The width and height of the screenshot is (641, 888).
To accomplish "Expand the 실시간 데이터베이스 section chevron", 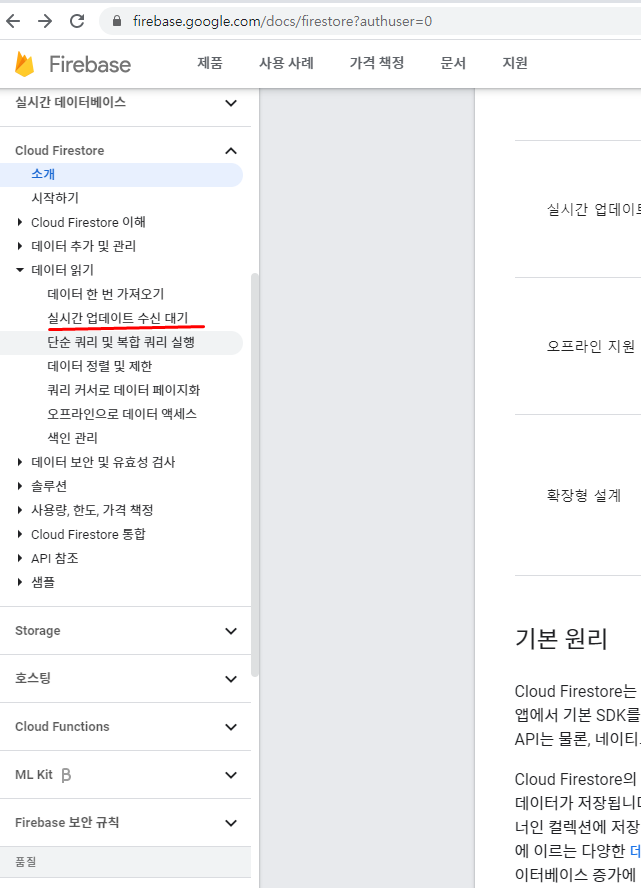I will click(x=230, y=103).
